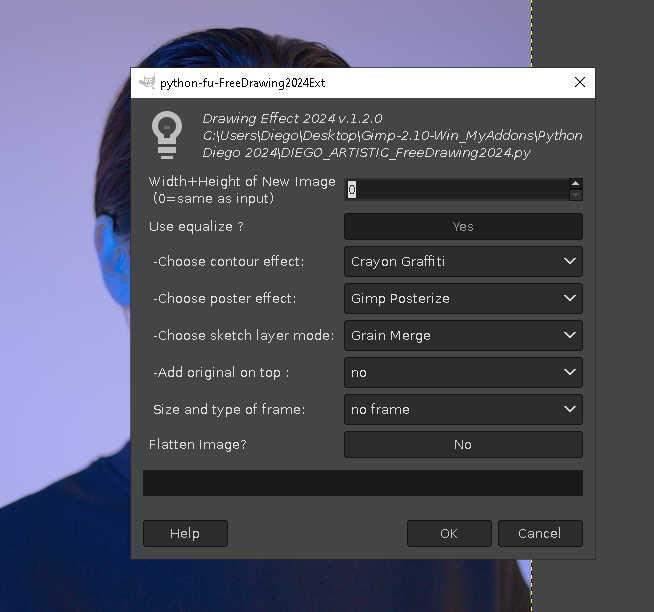
Task: Confirm with the OK button
Action: click(x=449, y=534)
